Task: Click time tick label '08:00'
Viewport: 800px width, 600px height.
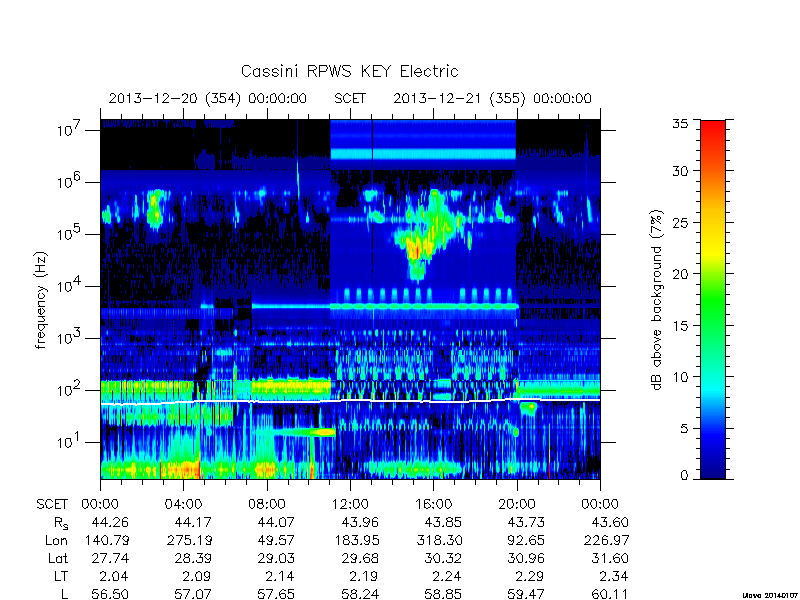Action: [x=267, y=505]
